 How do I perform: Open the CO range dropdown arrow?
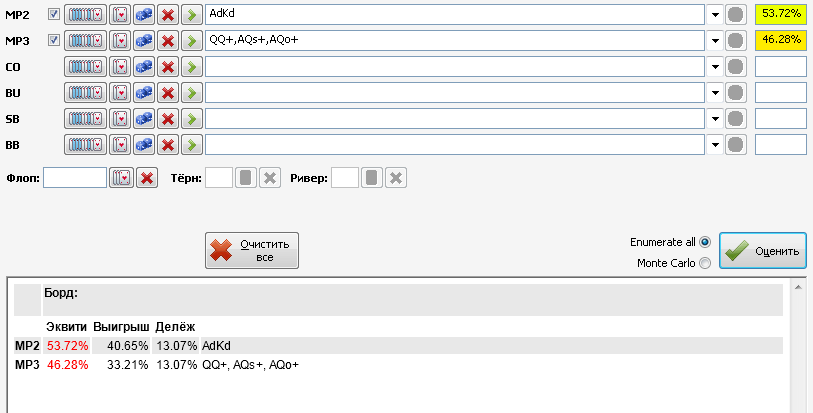coord(715,67)
